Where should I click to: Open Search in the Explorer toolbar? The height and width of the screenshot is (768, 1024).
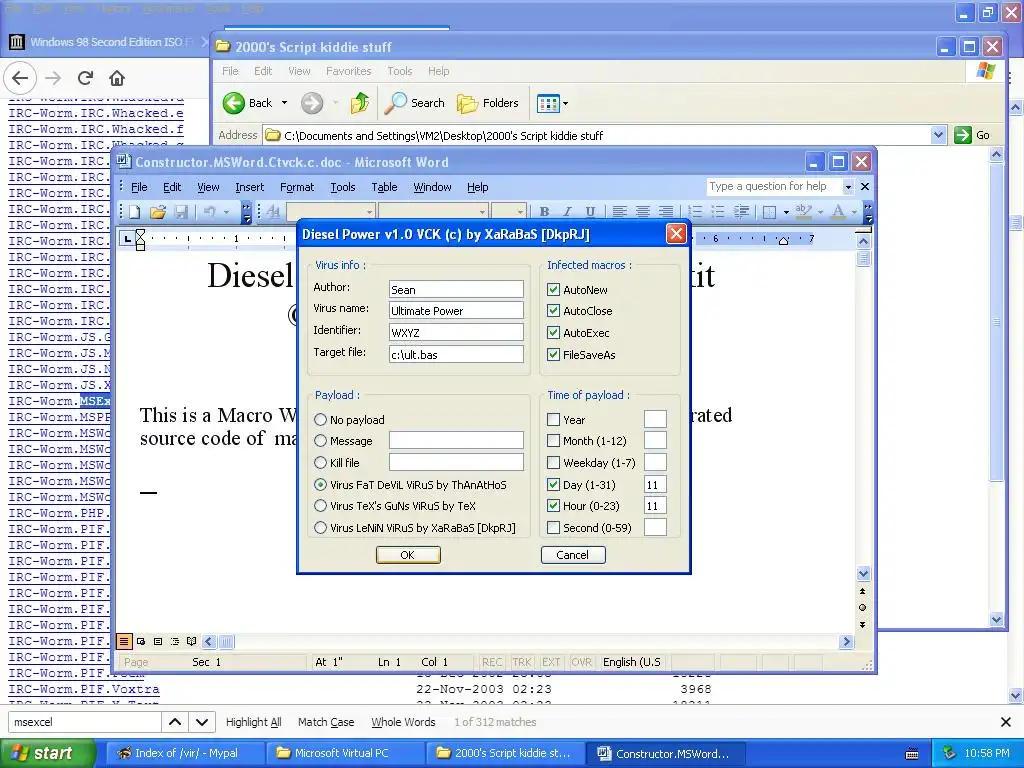415,103
